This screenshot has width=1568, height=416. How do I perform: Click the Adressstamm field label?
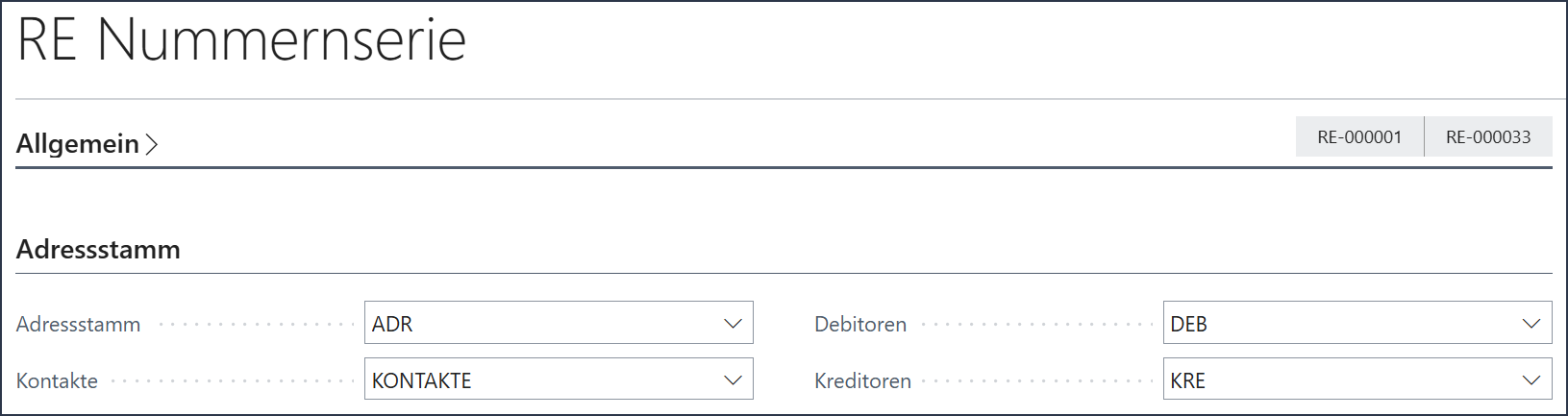(x=78, y=325)
